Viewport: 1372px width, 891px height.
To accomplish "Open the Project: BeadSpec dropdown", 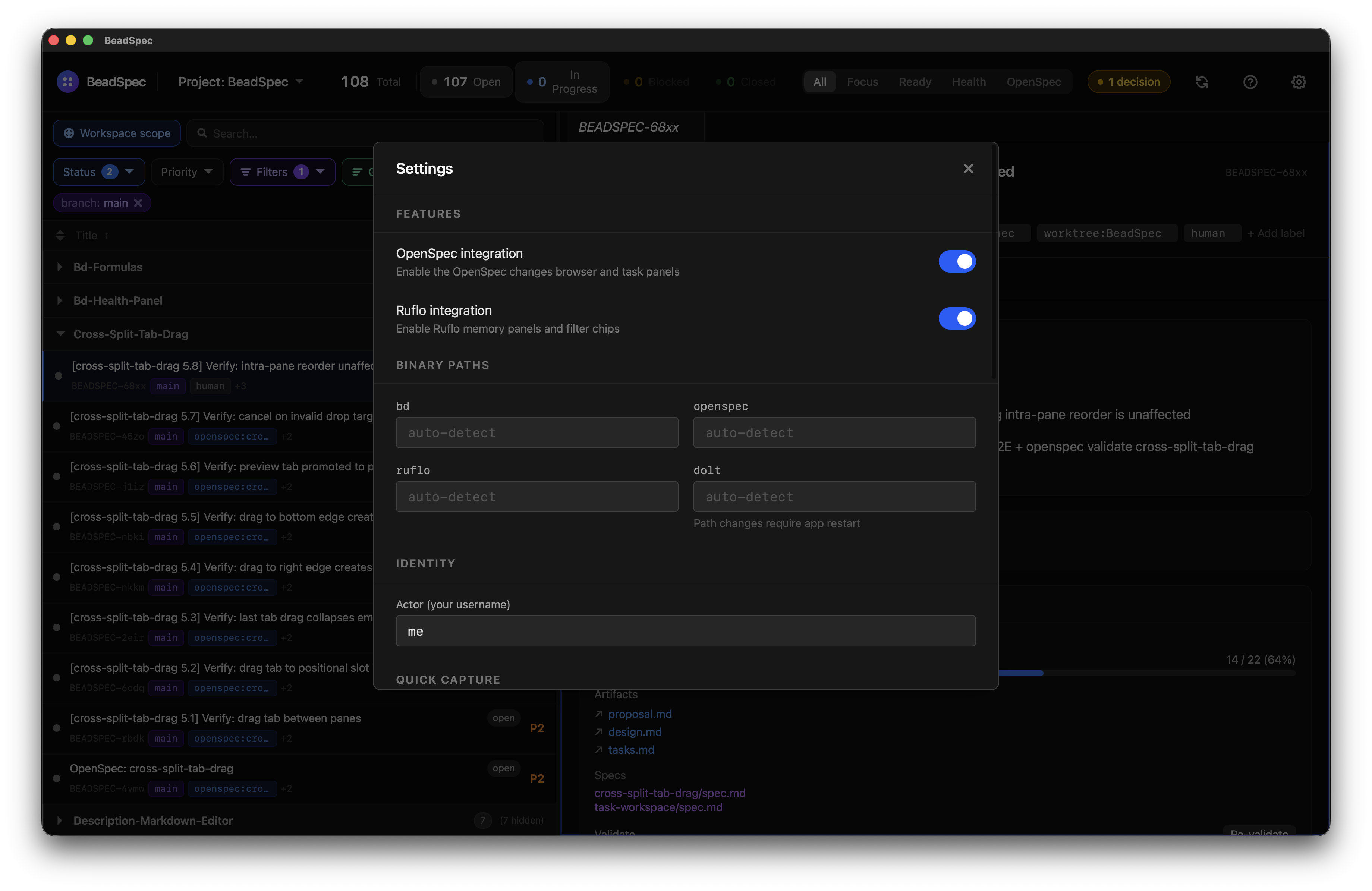I will click(240, 82).
